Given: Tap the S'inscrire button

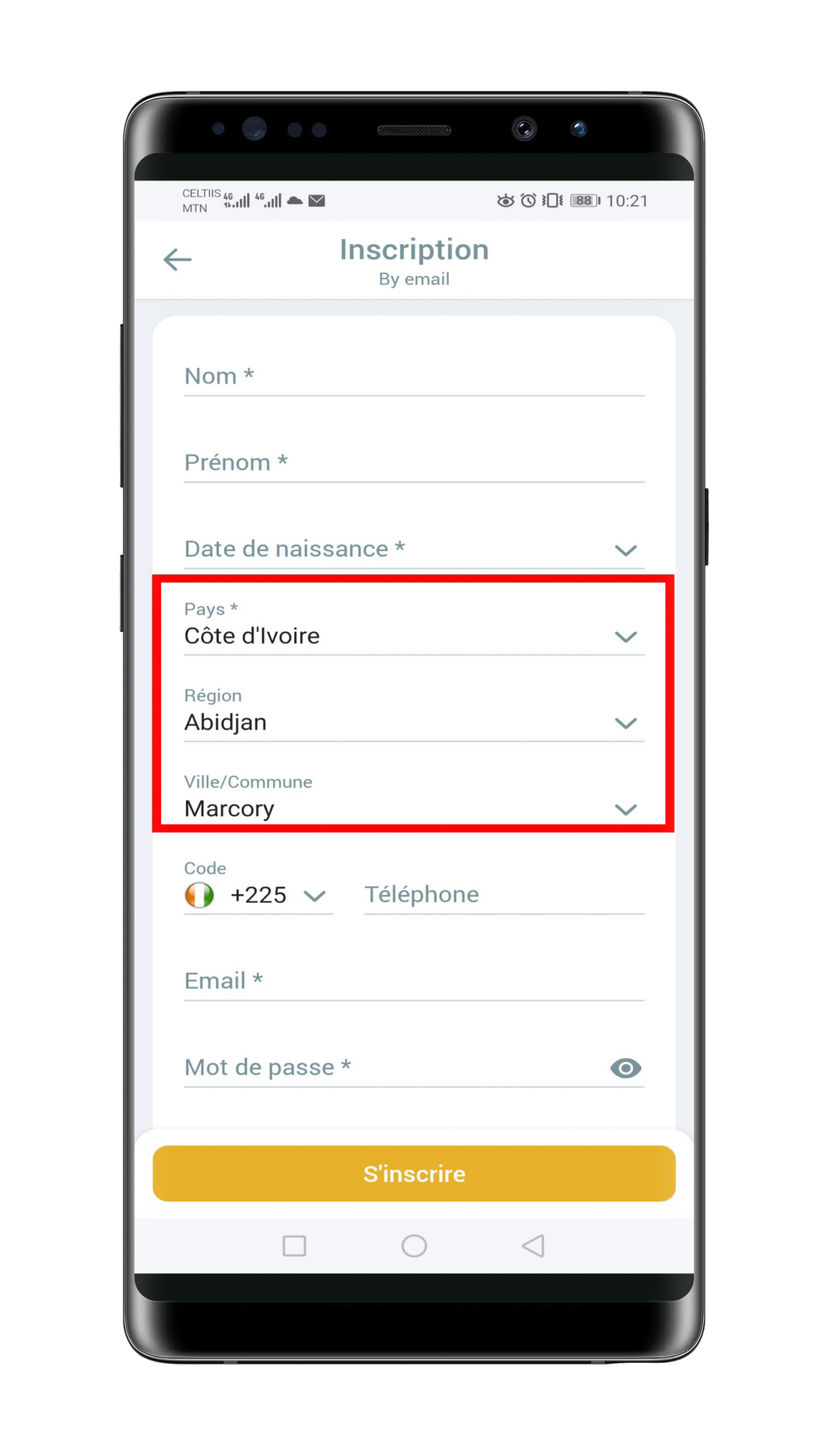Looking at the screenshot, I should coord(414,1173).
